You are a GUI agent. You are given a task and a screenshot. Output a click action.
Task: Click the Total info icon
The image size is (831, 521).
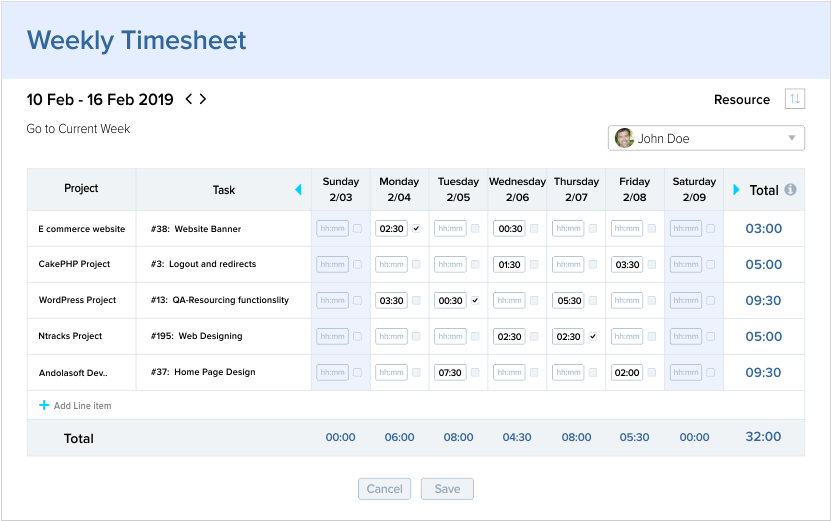point(790,189)
